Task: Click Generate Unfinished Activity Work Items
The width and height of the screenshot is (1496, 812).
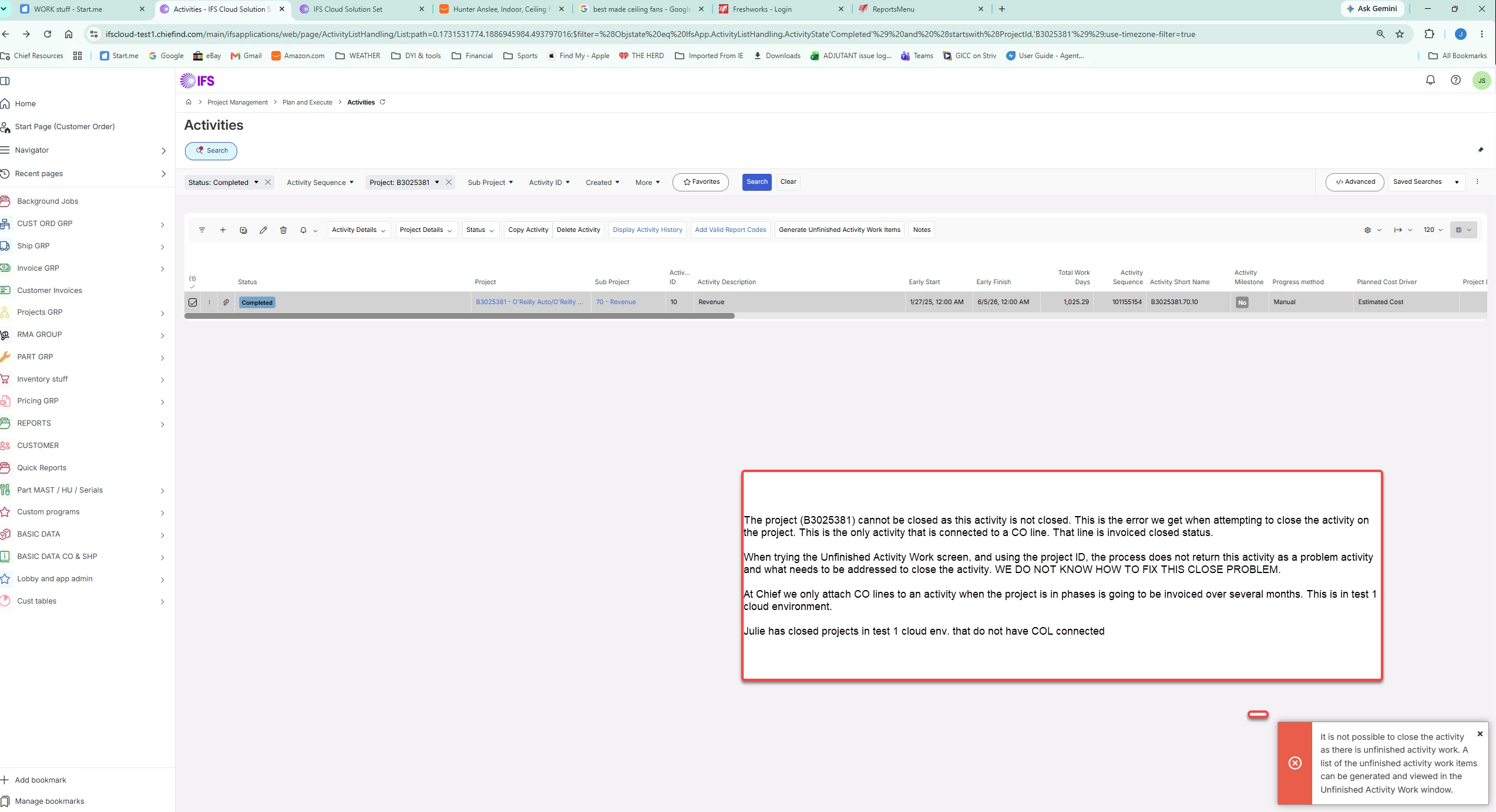Action: tap(839, 230)
